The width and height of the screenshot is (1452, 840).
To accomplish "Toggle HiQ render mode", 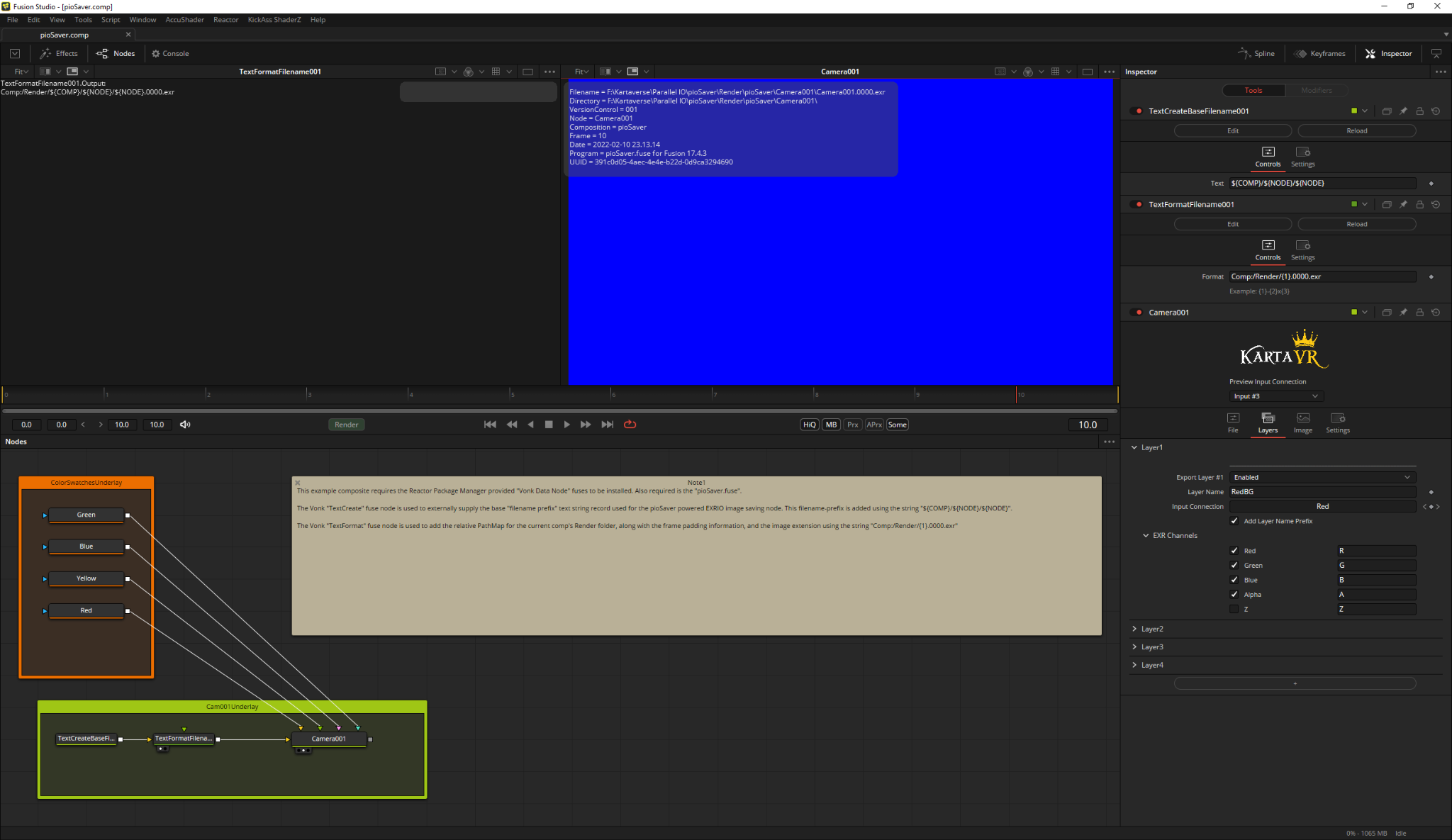I will pos(810,425).
